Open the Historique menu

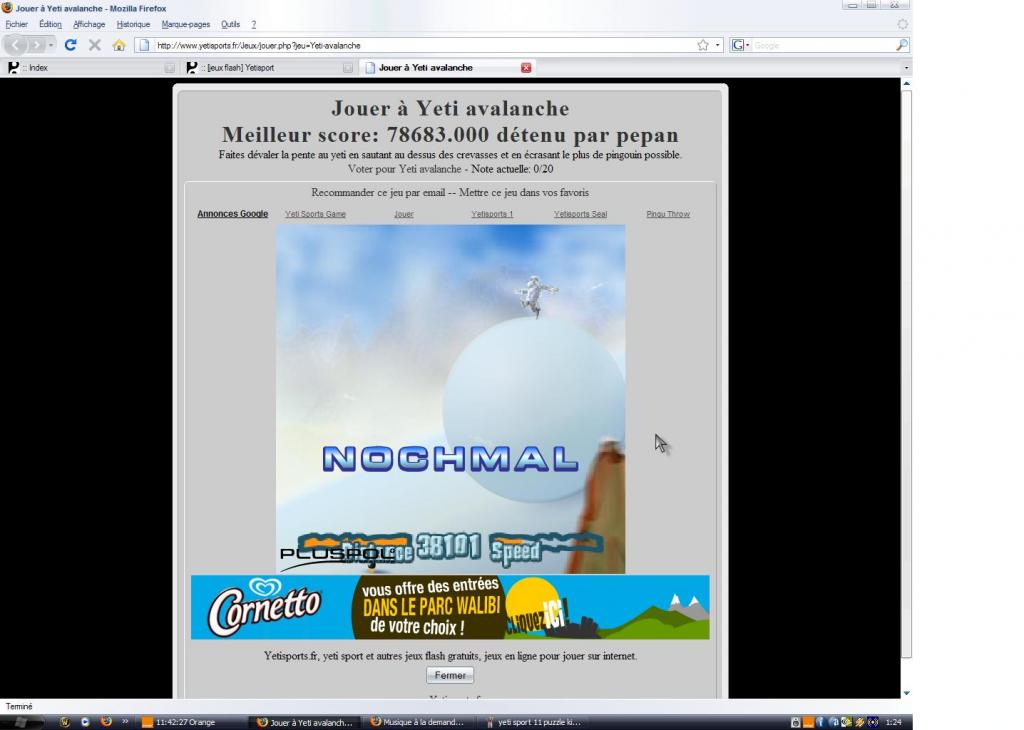(133, 24)
